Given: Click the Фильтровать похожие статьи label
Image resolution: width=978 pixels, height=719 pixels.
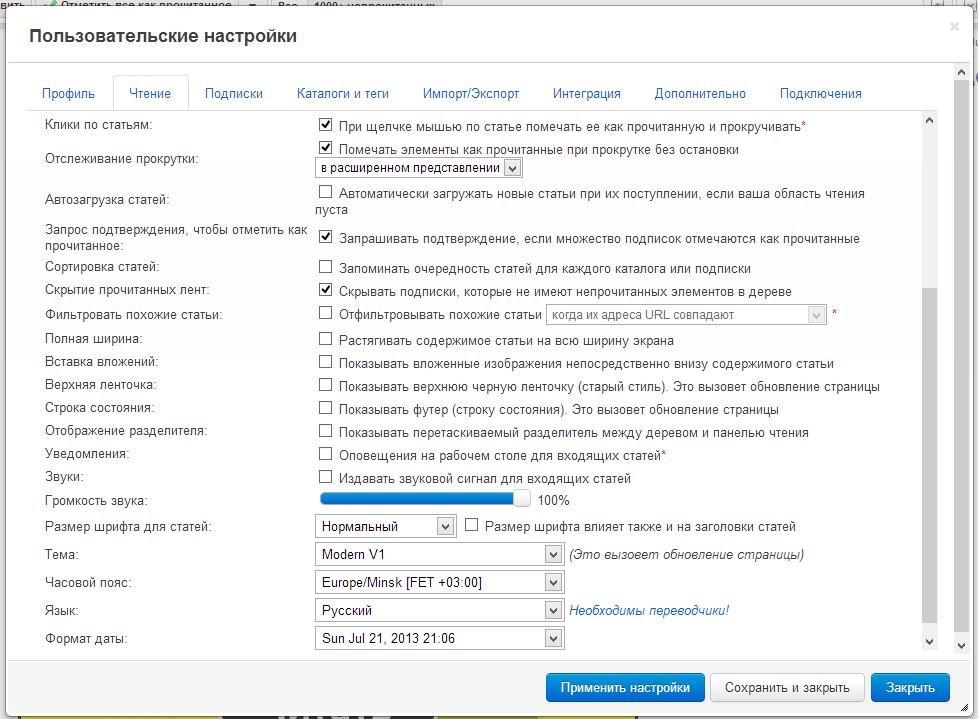Looking at the screenshot, I should coord(133,315).
